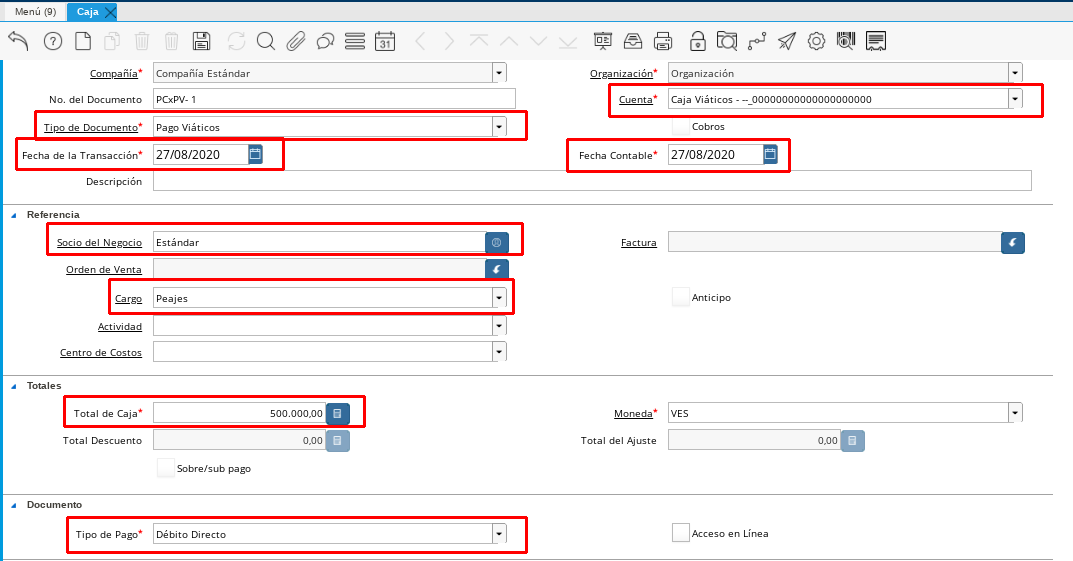Open calculator for Total de Caja
Image resolution: width=1073 pixels, height=561 pixels.
click(337, 413)
